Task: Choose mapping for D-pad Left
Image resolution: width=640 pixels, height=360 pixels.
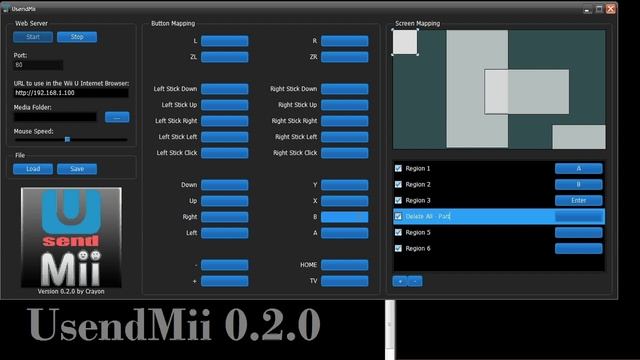Action: coord(224,233)
